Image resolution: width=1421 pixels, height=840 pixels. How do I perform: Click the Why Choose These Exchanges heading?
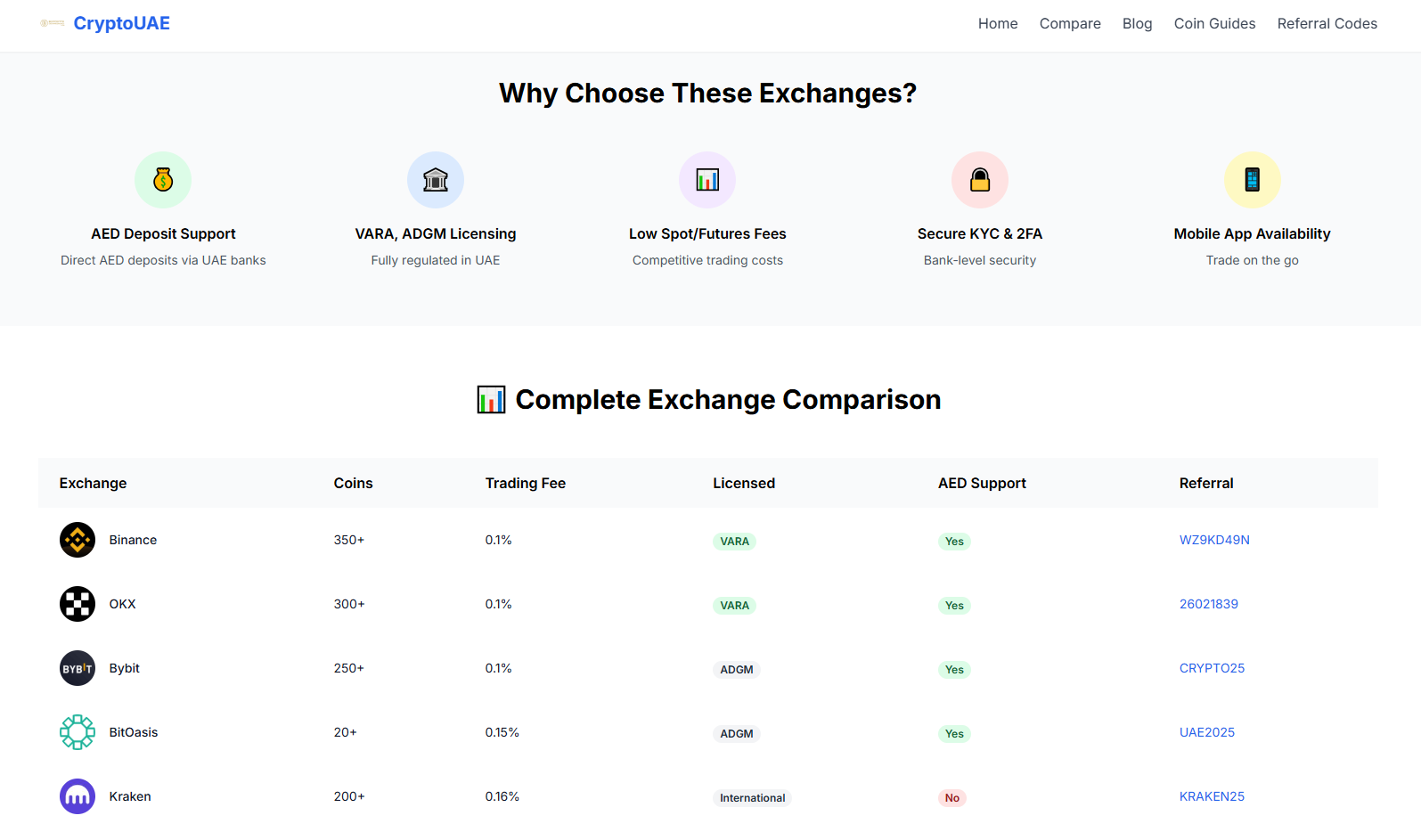(707, 94)
